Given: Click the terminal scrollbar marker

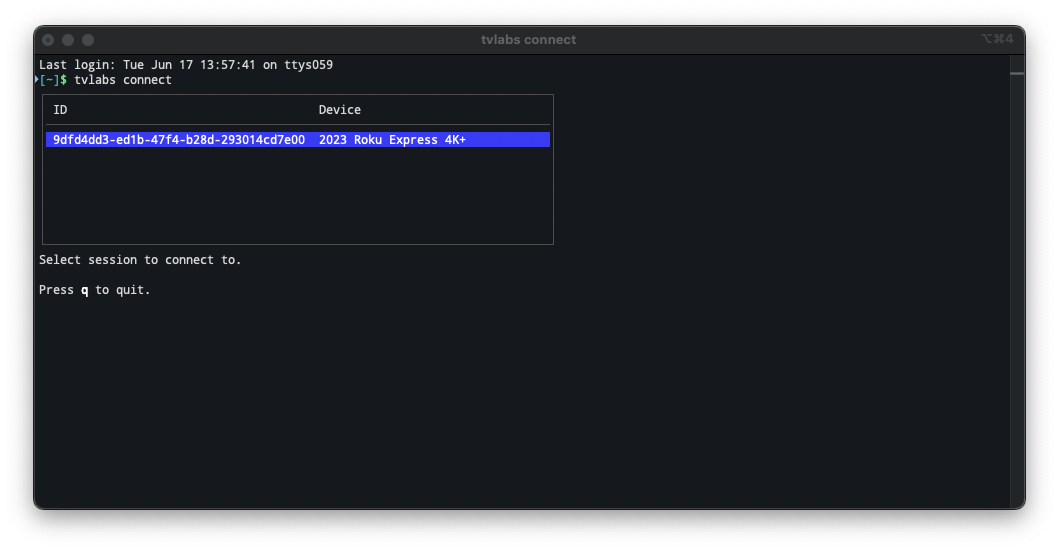Looking at the screenshot, I should pos(1016,74).
